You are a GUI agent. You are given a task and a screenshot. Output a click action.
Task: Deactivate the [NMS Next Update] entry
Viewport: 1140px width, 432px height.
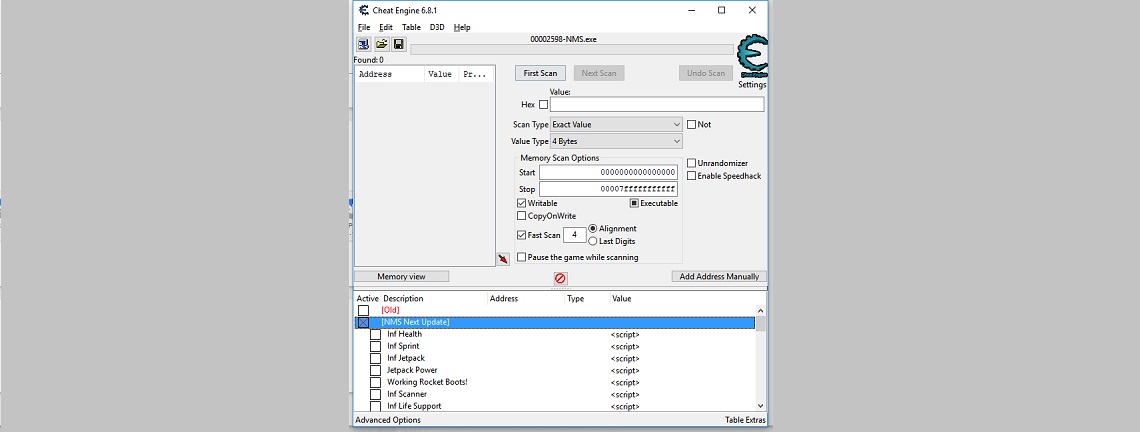[x=363, y=322]
